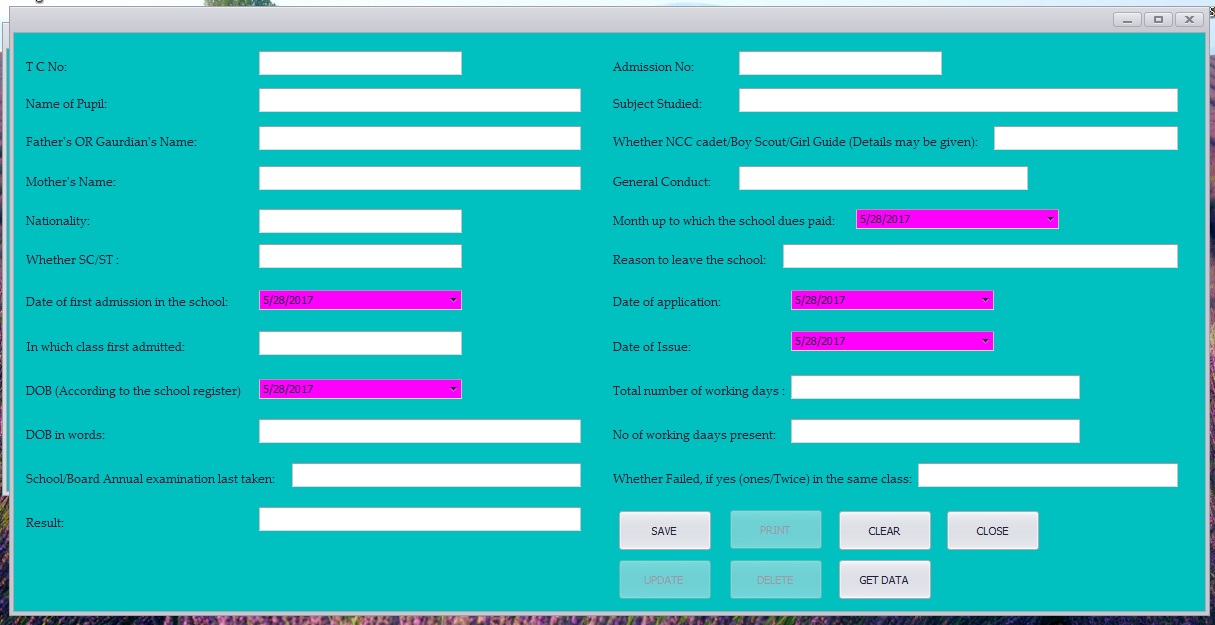1215x625 pixels.
Task: Click the SAVE button
Action: 665,531
